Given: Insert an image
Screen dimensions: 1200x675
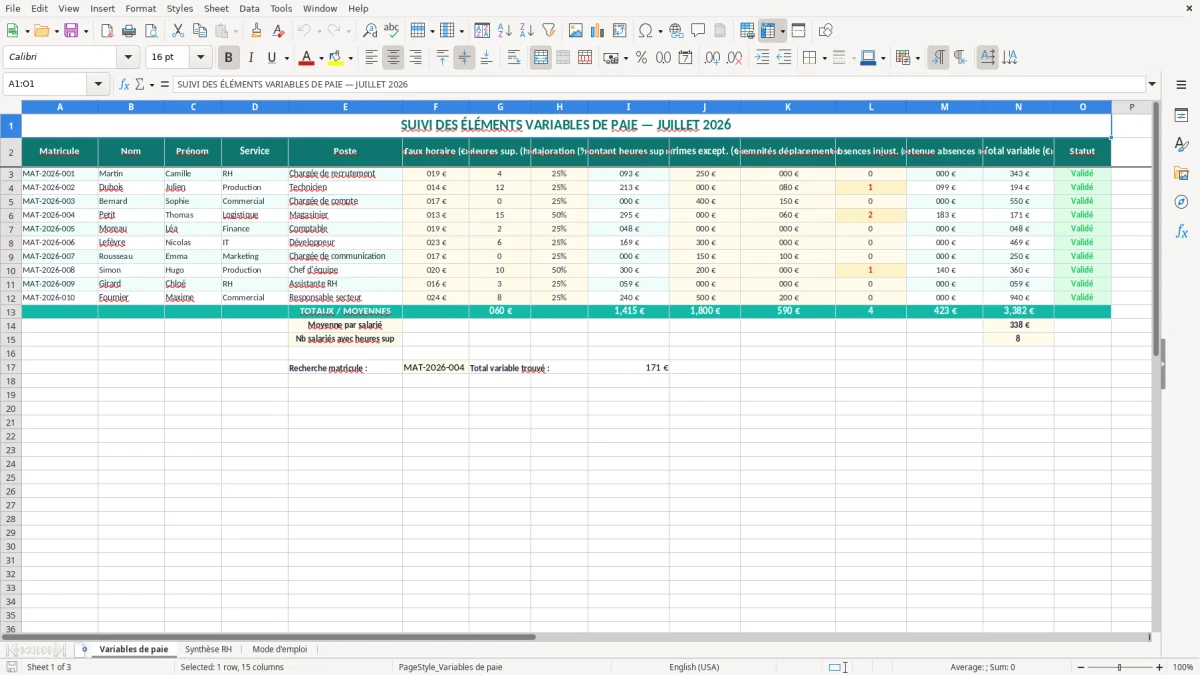Looking at the screenshot, I should pyautogui.click(x=576, y=31).
